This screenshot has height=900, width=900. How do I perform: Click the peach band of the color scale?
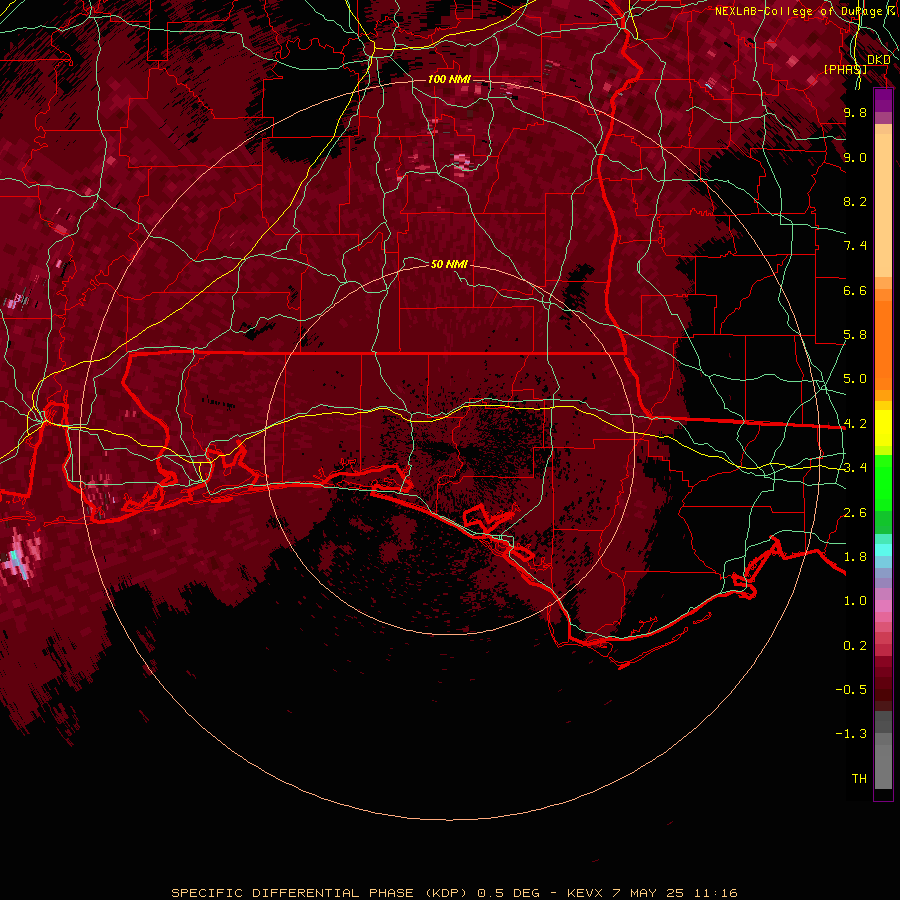pyautogui.click(x=883, y=205)
